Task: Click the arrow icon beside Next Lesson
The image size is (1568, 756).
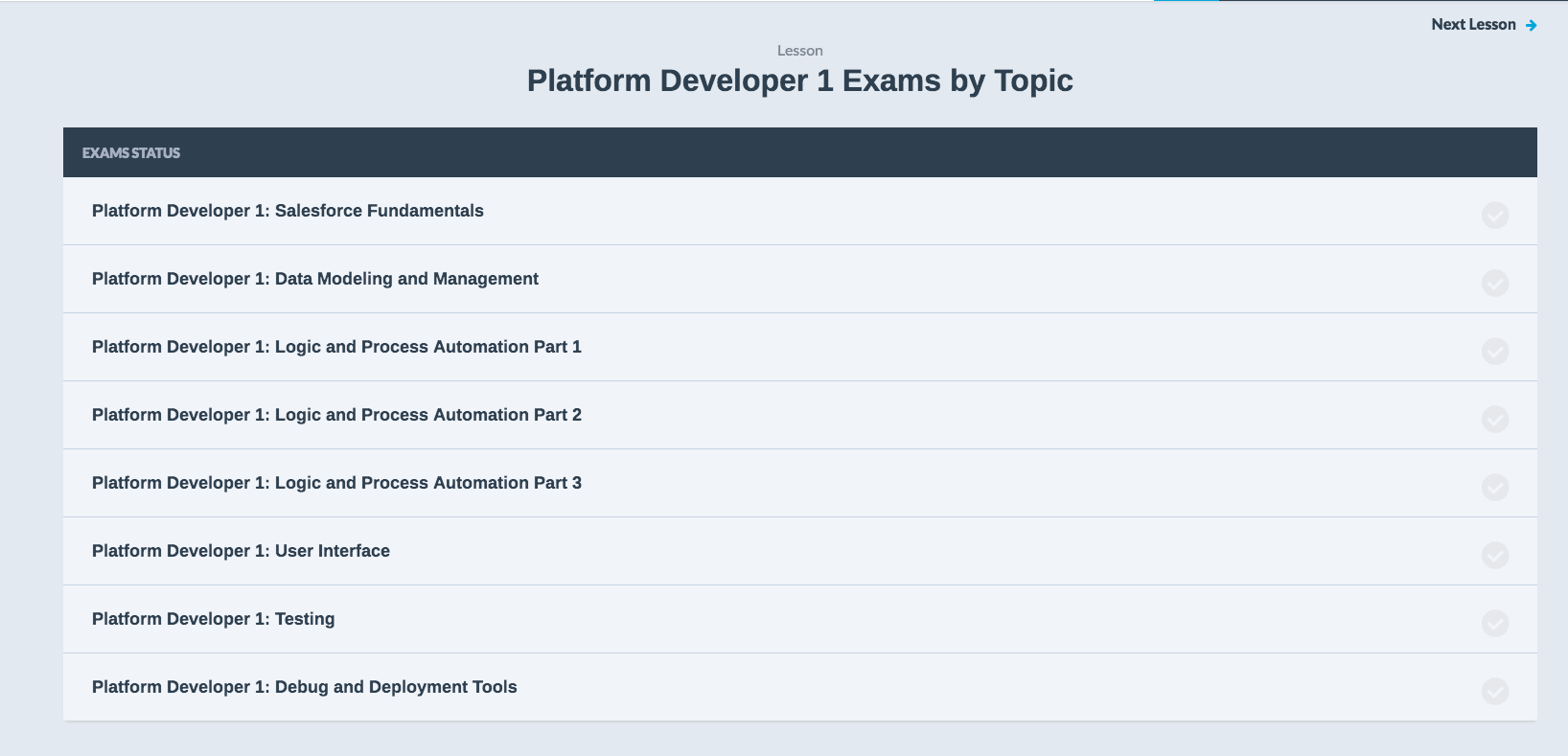Action: [x=1532, y=26]
